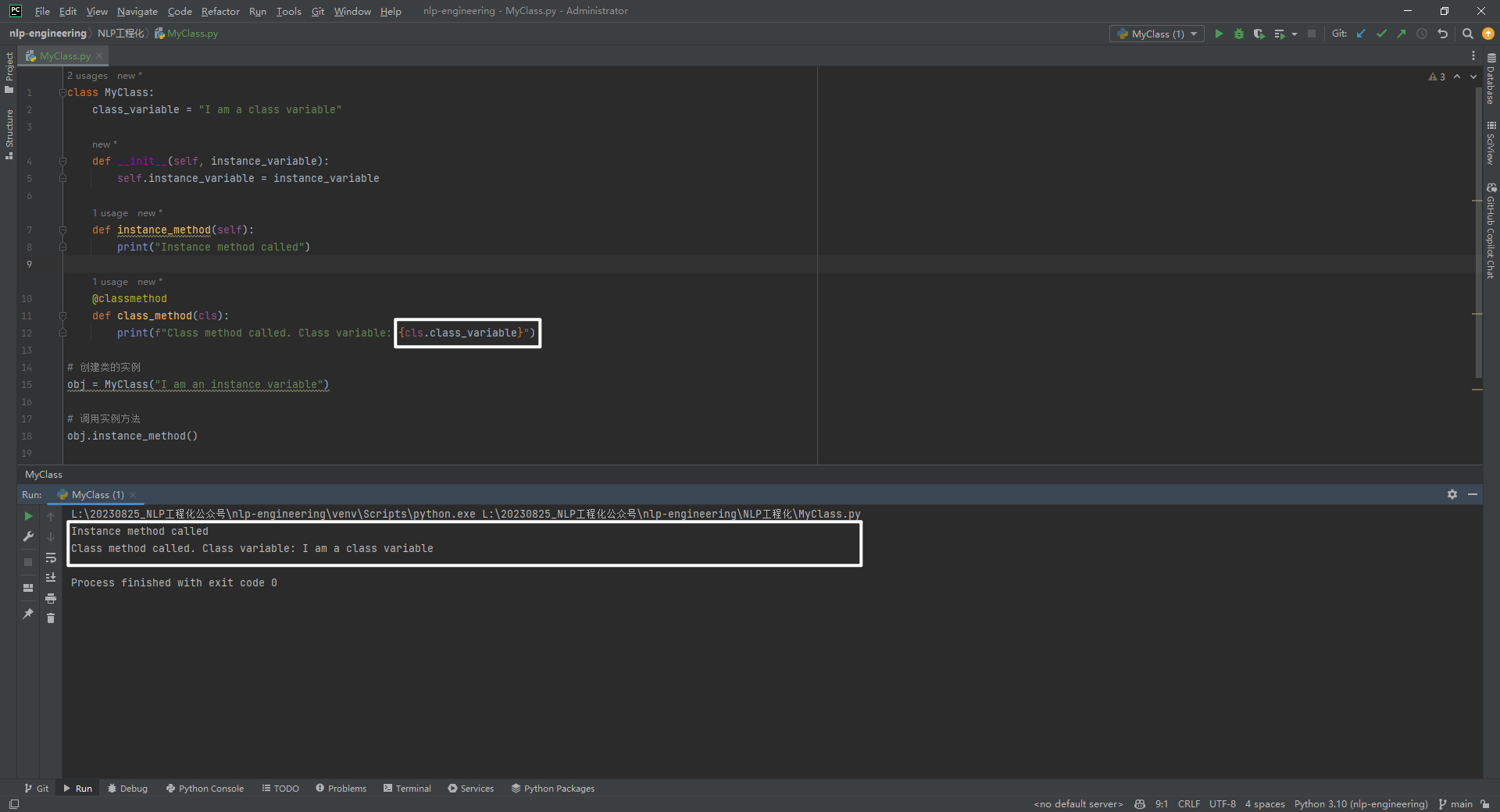Update project with blue Git arrow

tap(1361, 34)
